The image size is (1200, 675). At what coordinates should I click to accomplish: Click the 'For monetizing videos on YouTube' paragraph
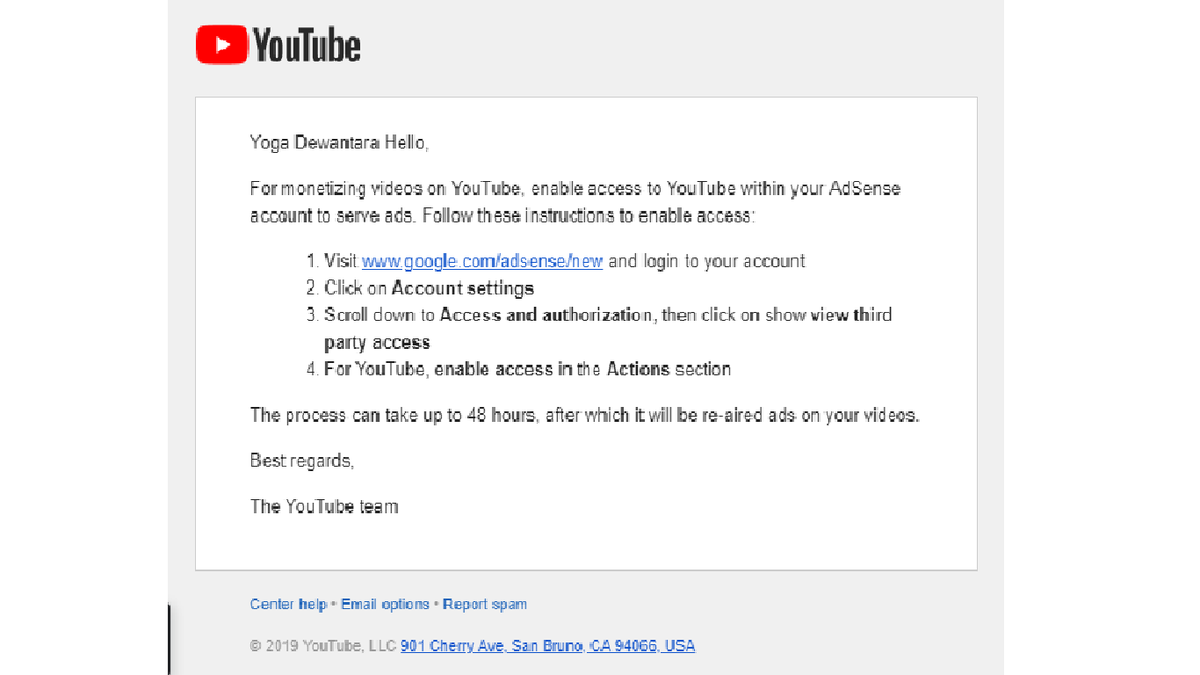(x=575, y=202)
